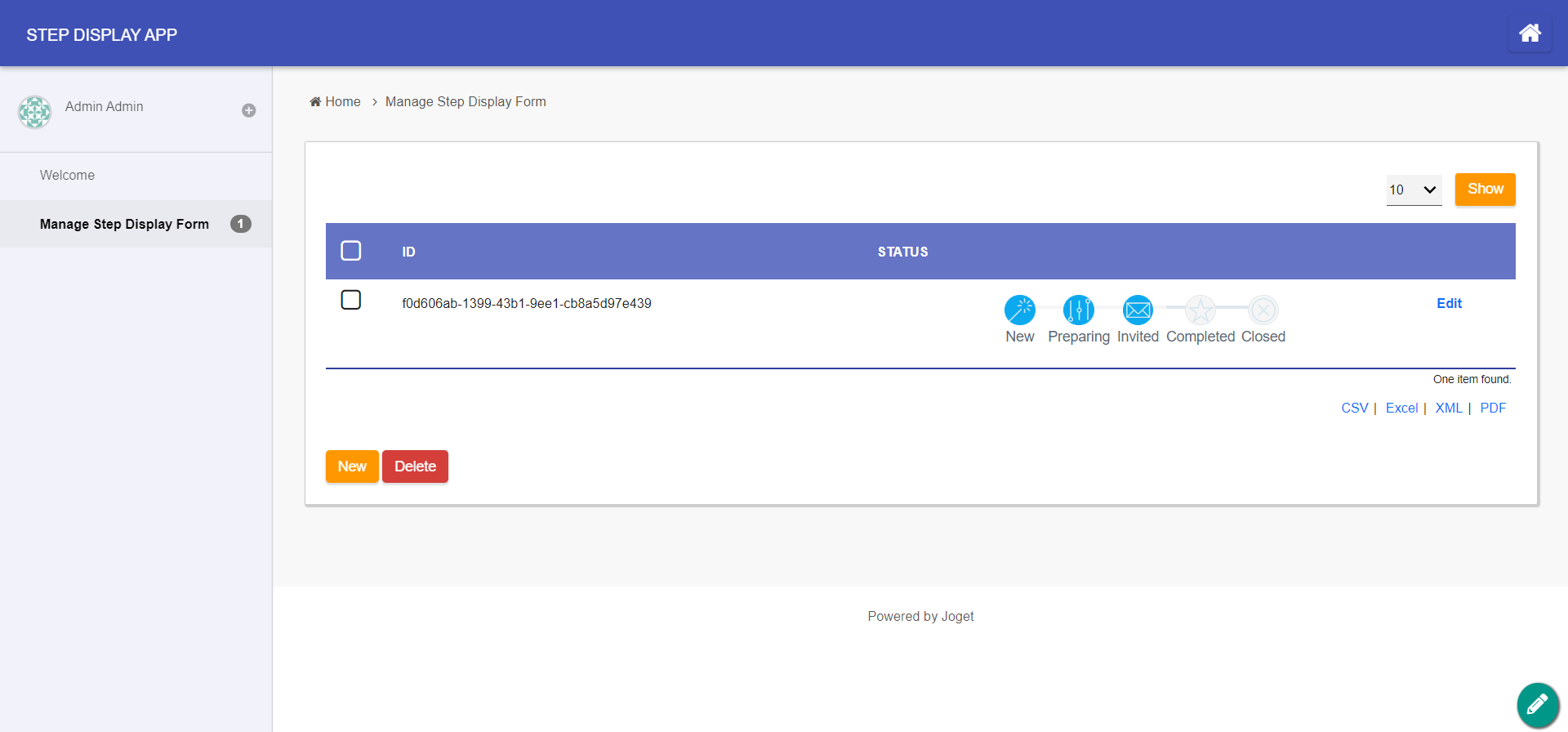This screenshot has width=1568, height=732.
Task: Click the Completed step label
Action: pyautogui.click(x=1200, y=337)
